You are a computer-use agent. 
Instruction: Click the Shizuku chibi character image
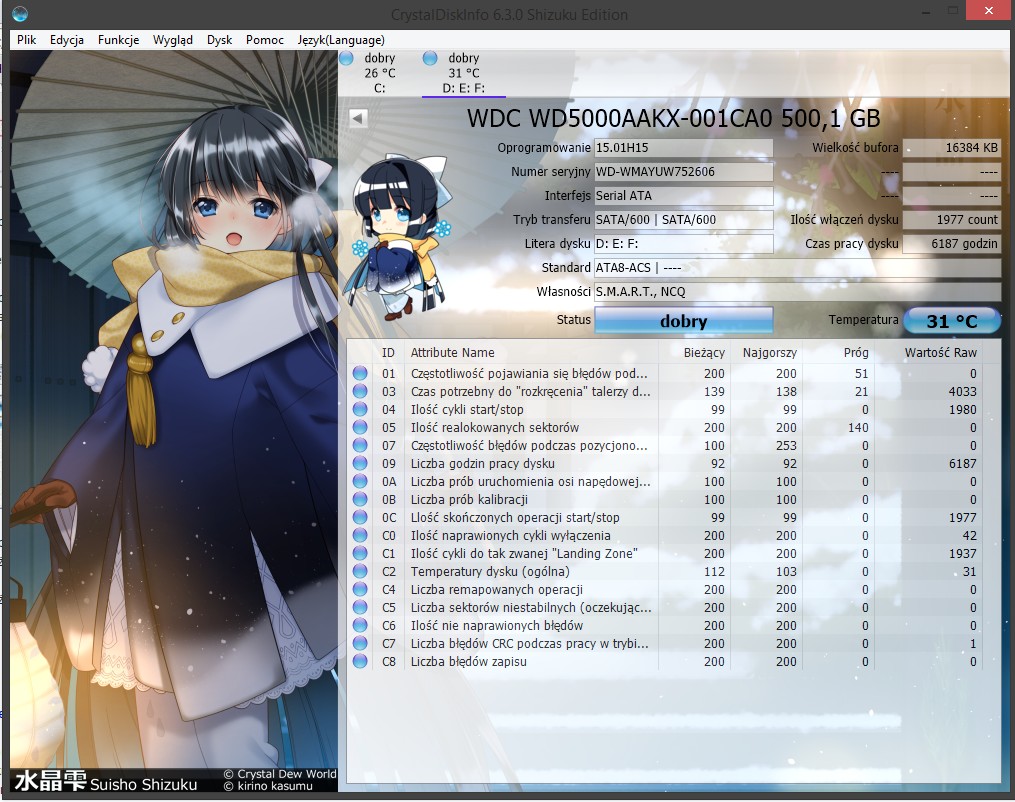[397, 238]
